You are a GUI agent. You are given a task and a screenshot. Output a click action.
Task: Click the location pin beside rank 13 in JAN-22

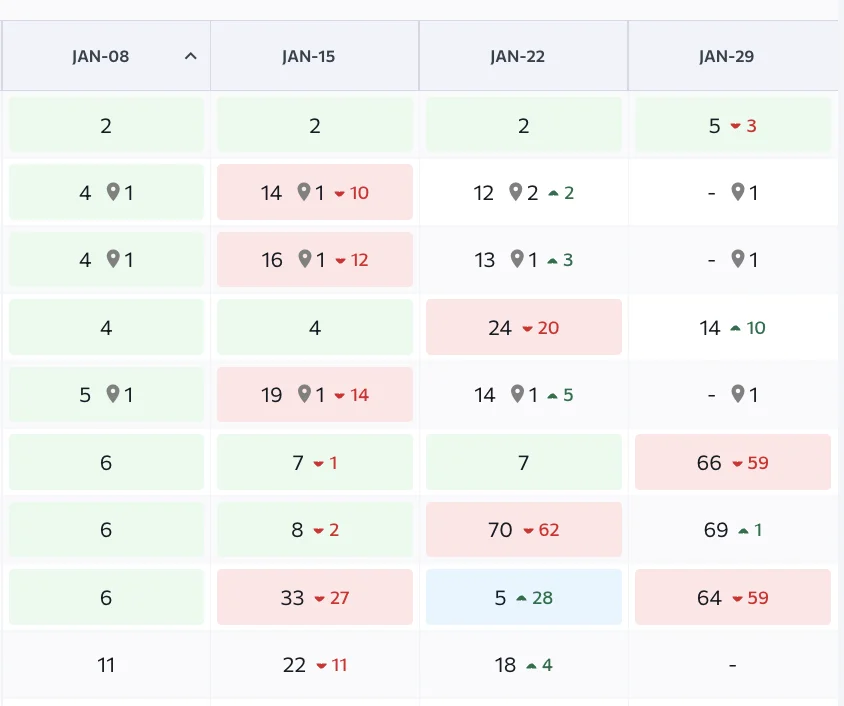(516, 259)
